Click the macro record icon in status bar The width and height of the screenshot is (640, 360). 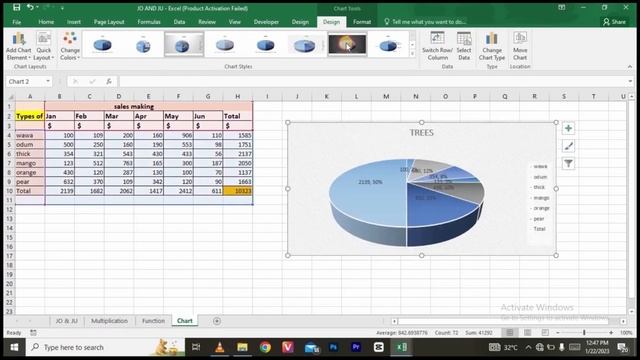click(x=33, y=333)
